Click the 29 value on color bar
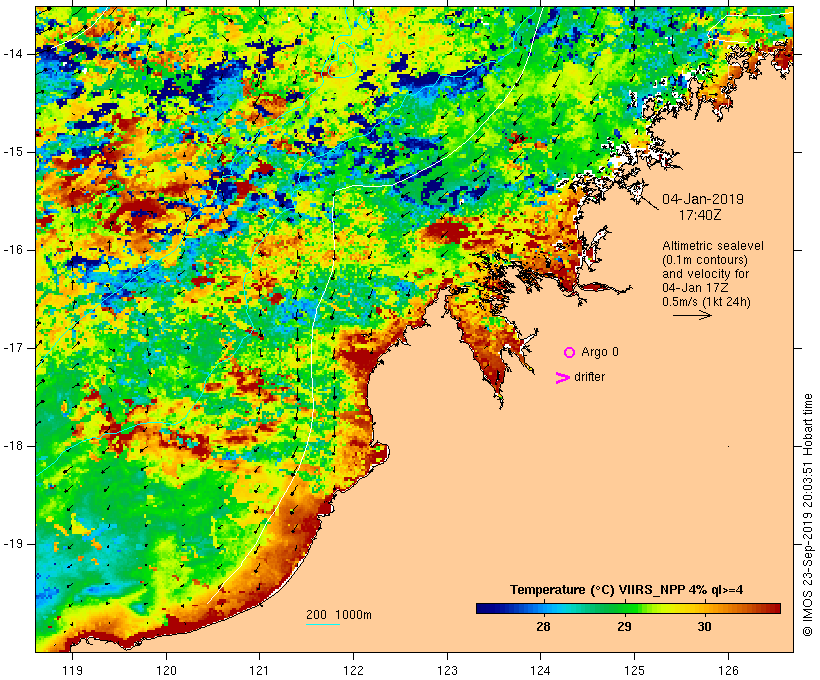Screen dimensions: 820x680 pos(624,627)
